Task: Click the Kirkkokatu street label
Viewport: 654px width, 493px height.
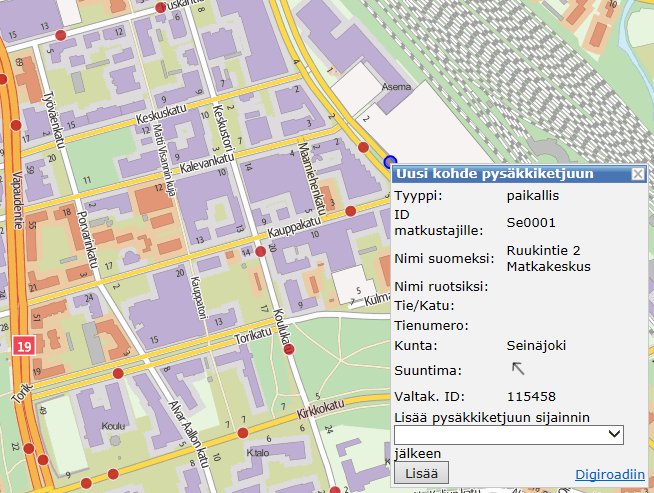Action: tap(321, 408)
